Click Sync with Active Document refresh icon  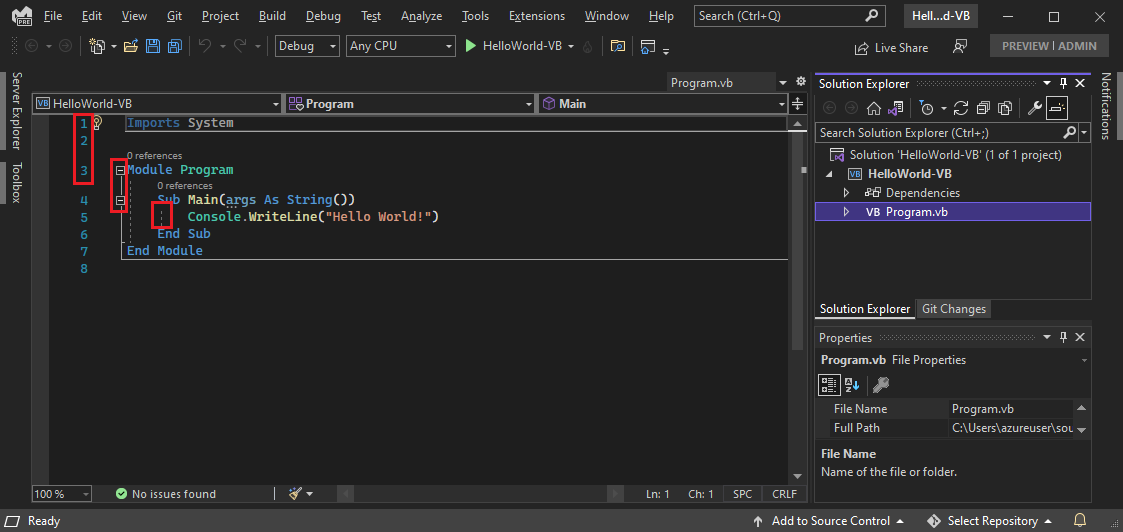961,108
